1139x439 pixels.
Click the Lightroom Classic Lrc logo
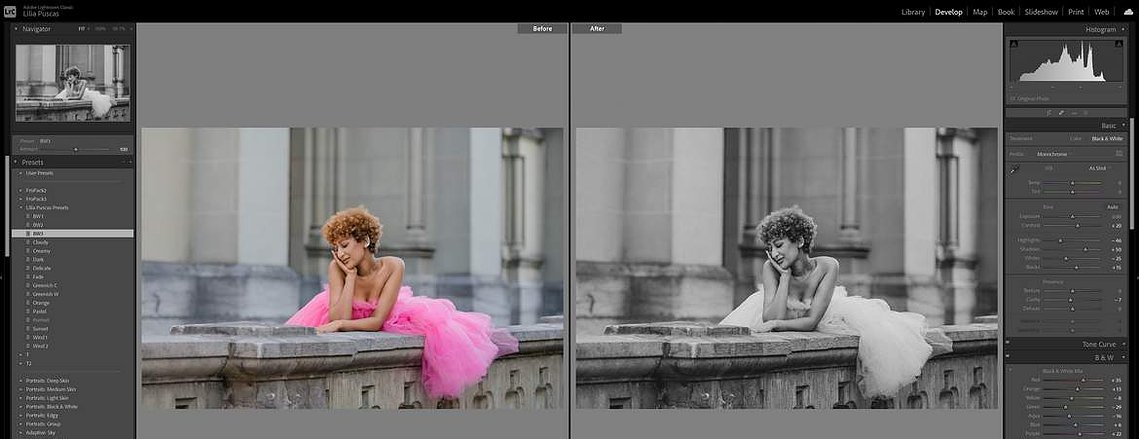10,10
